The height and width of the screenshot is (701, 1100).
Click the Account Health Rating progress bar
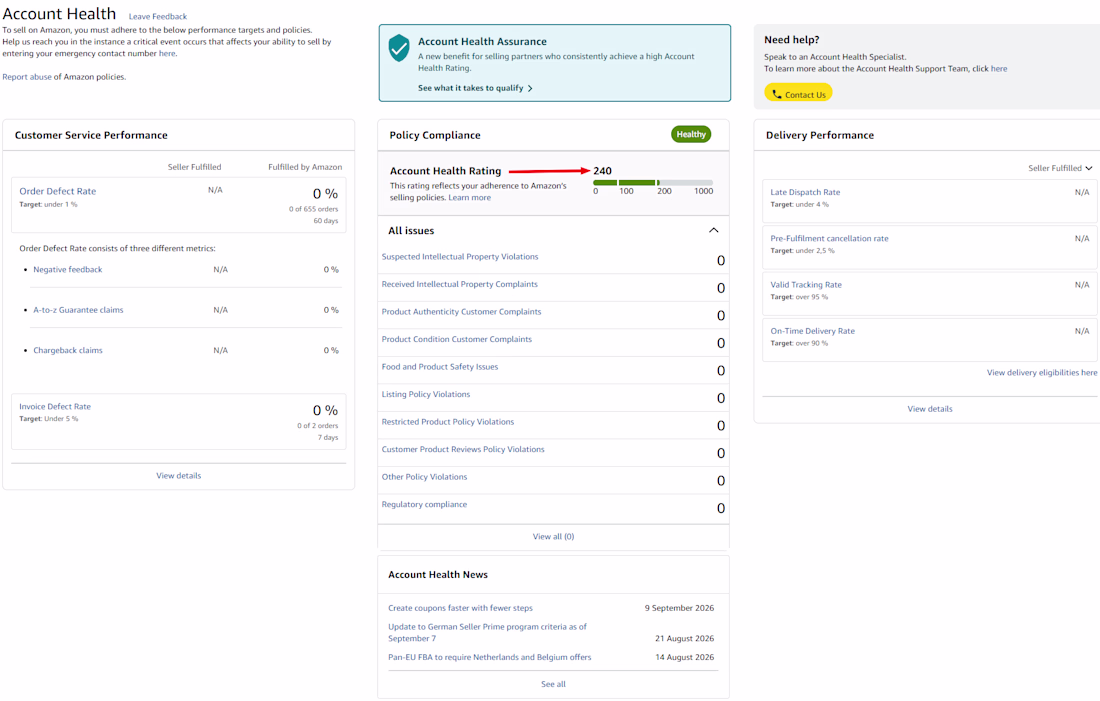tap(652, 182)
